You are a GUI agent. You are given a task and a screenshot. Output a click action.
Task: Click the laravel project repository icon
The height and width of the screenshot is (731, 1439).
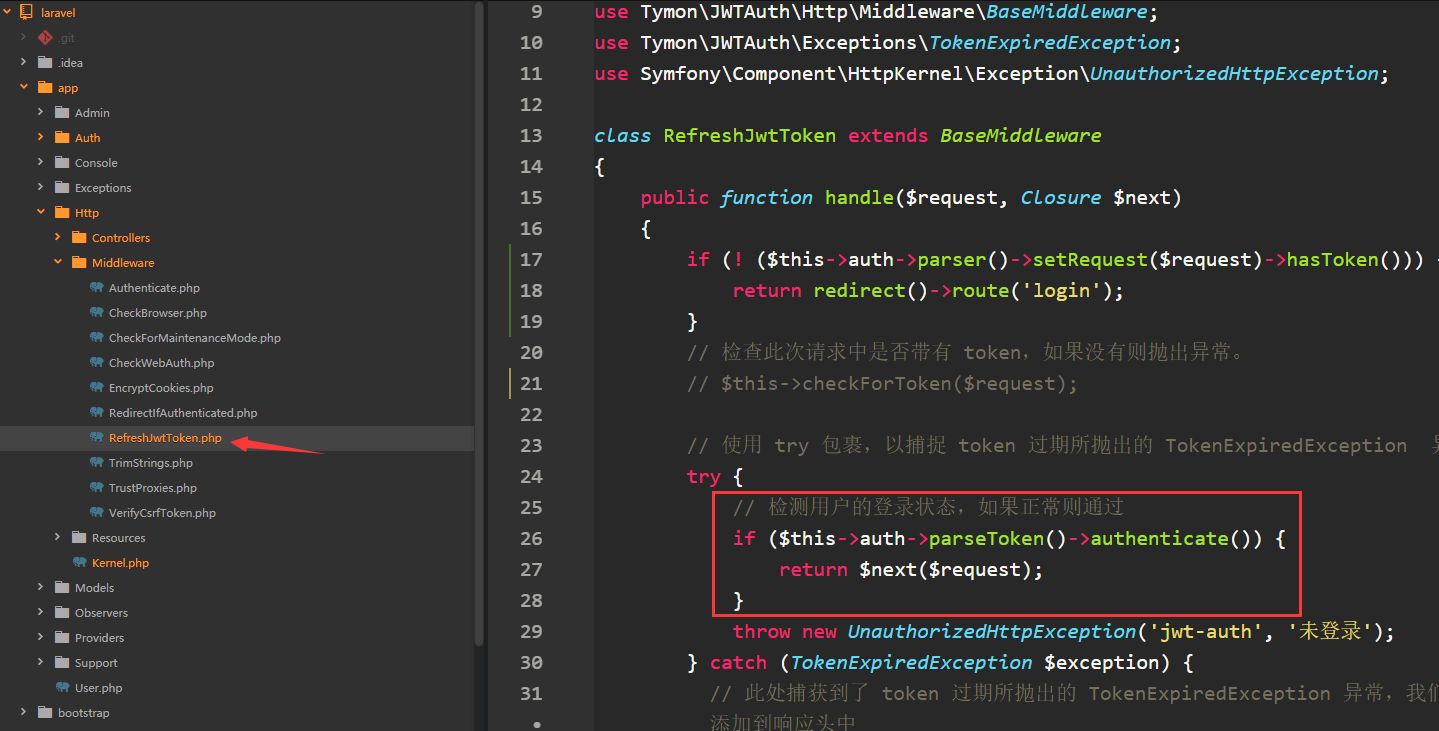click(27, 13)
